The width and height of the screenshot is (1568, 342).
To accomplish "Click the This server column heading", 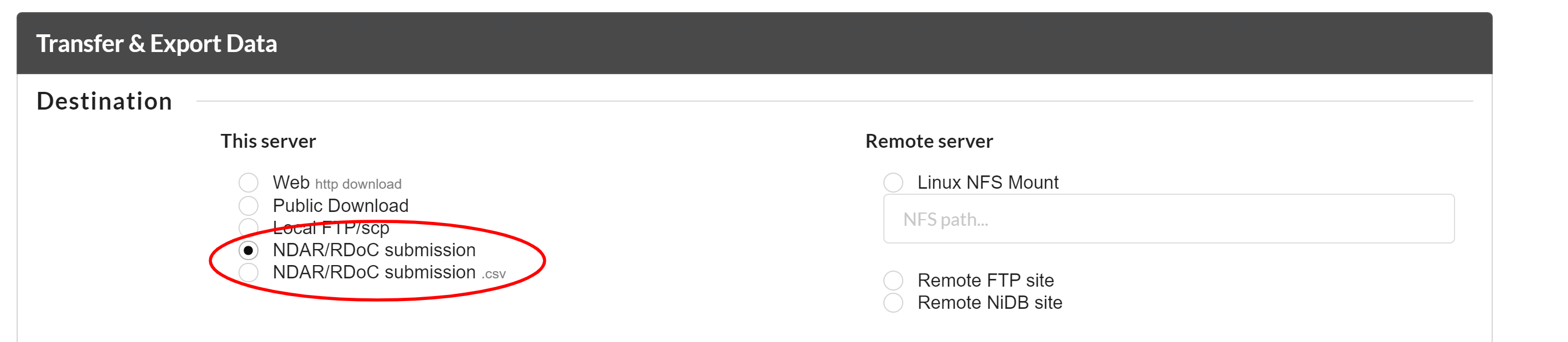I will tap(270, 141).
